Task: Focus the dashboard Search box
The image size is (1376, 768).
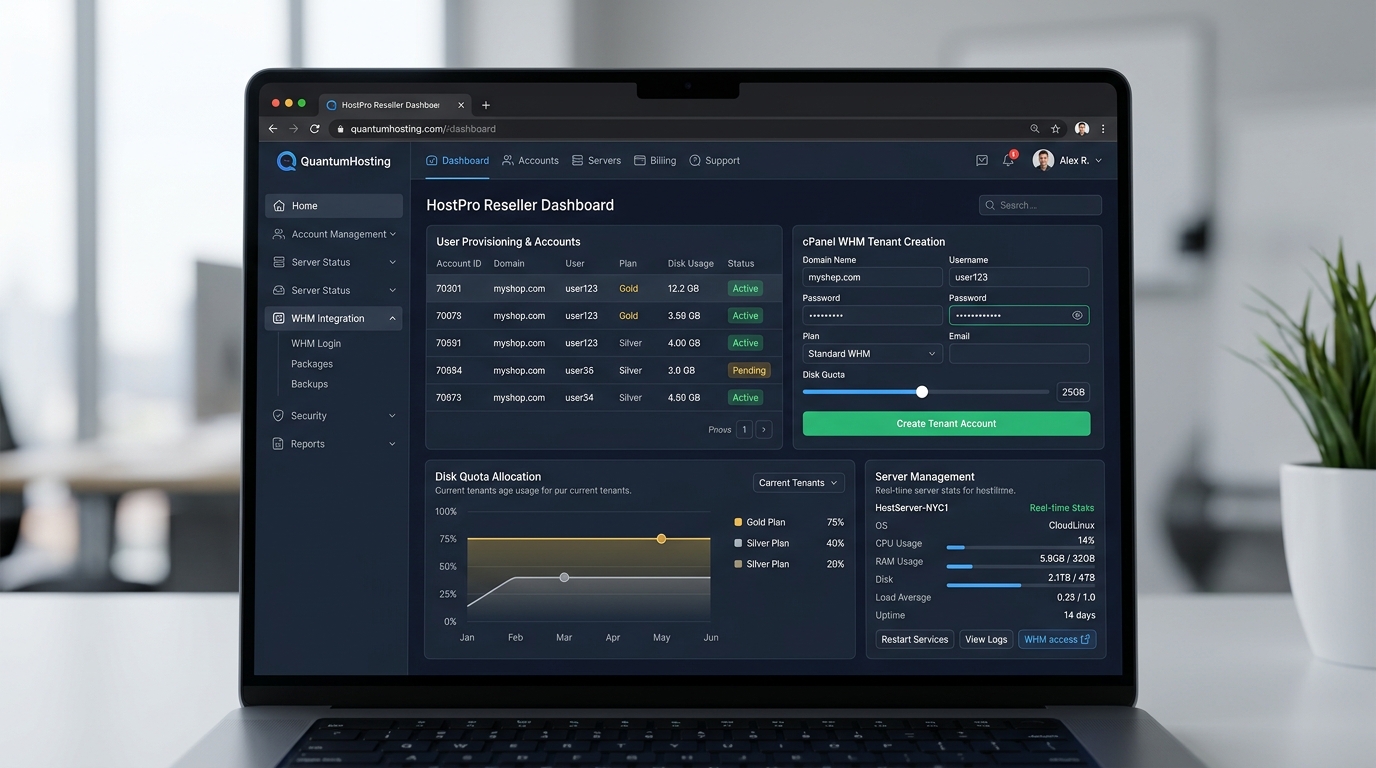Action: [1040, 205]
